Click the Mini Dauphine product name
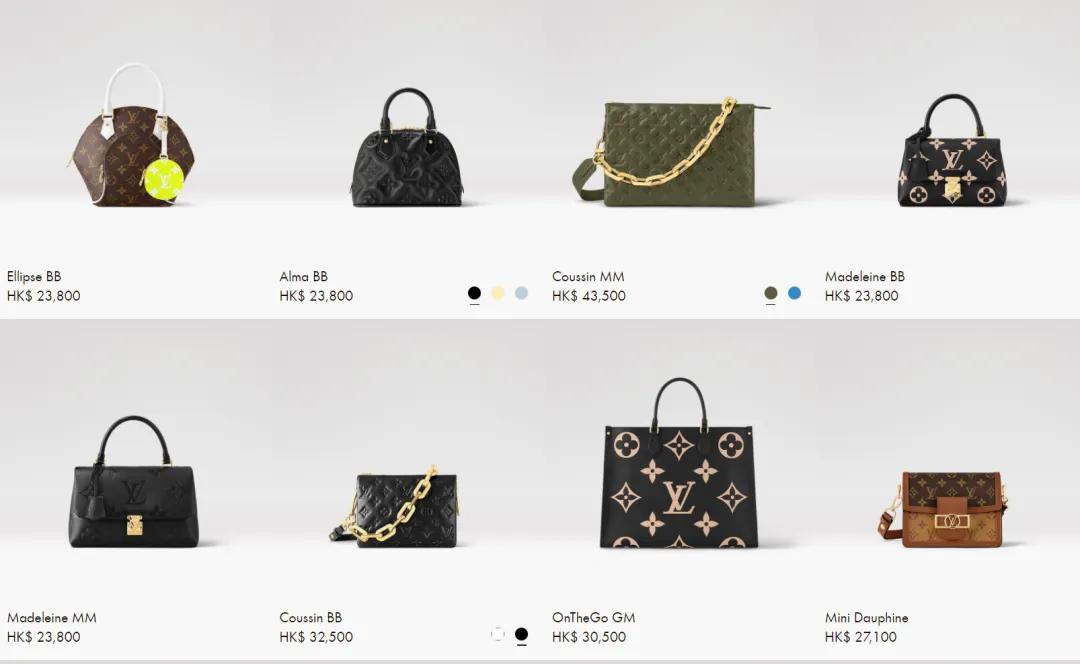 pos(866,618)
